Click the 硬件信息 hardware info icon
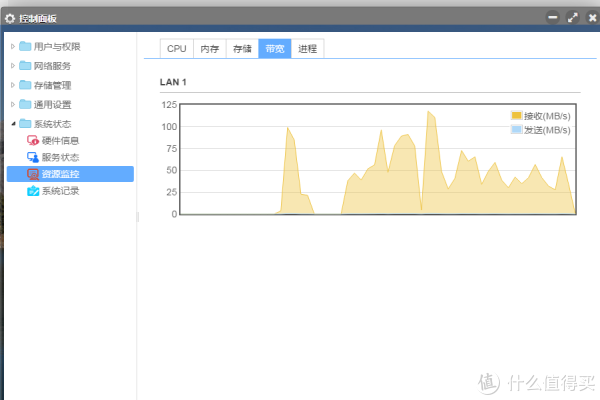This screenshot has width=600, height=400. (x=33, y=141)
